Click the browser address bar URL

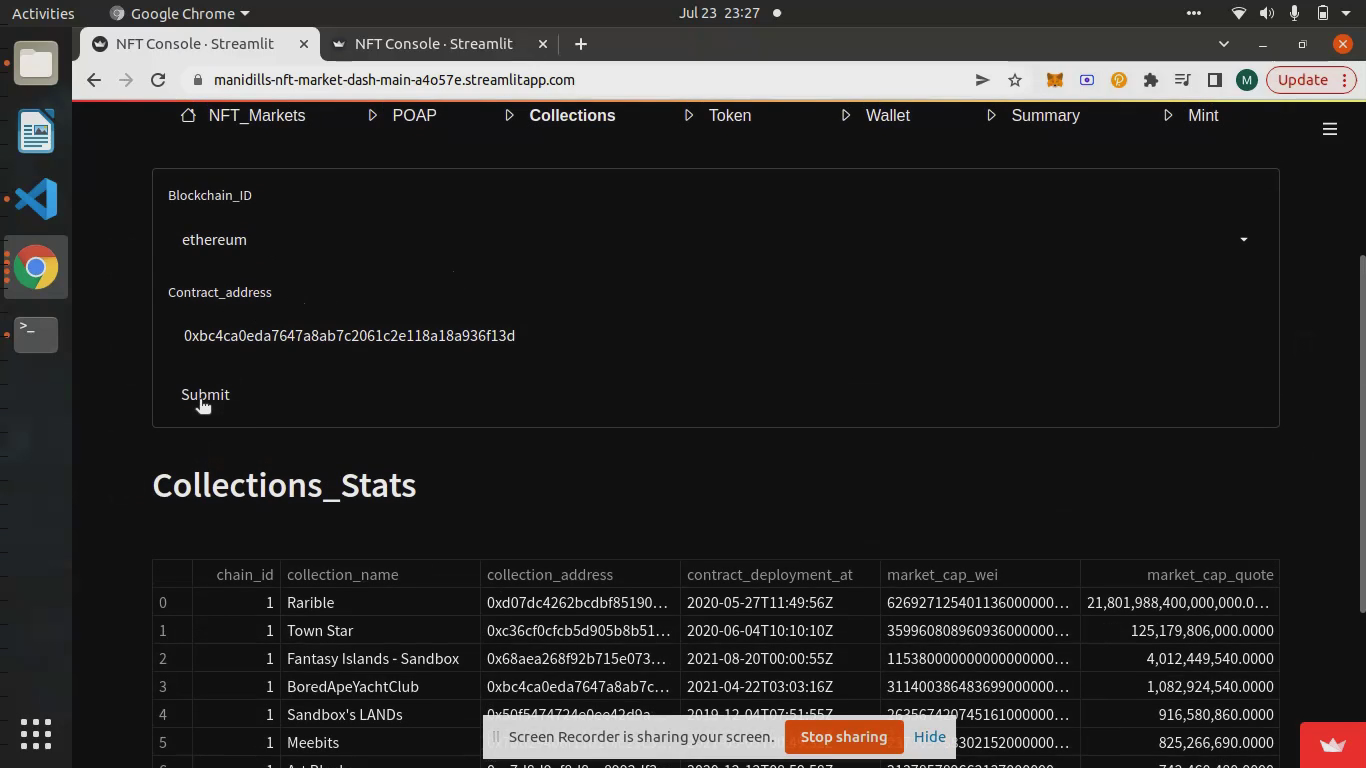coord(394,80)
